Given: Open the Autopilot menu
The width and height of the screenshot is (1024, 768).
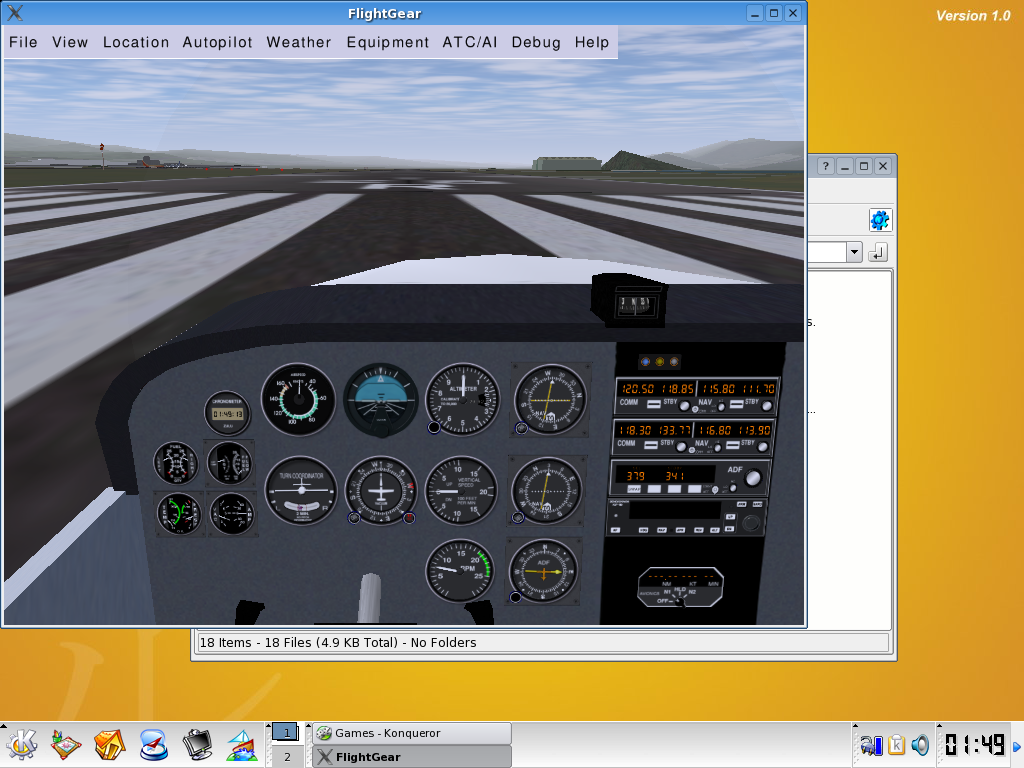Looking at the screenshot, I should (x=217, y=42).
